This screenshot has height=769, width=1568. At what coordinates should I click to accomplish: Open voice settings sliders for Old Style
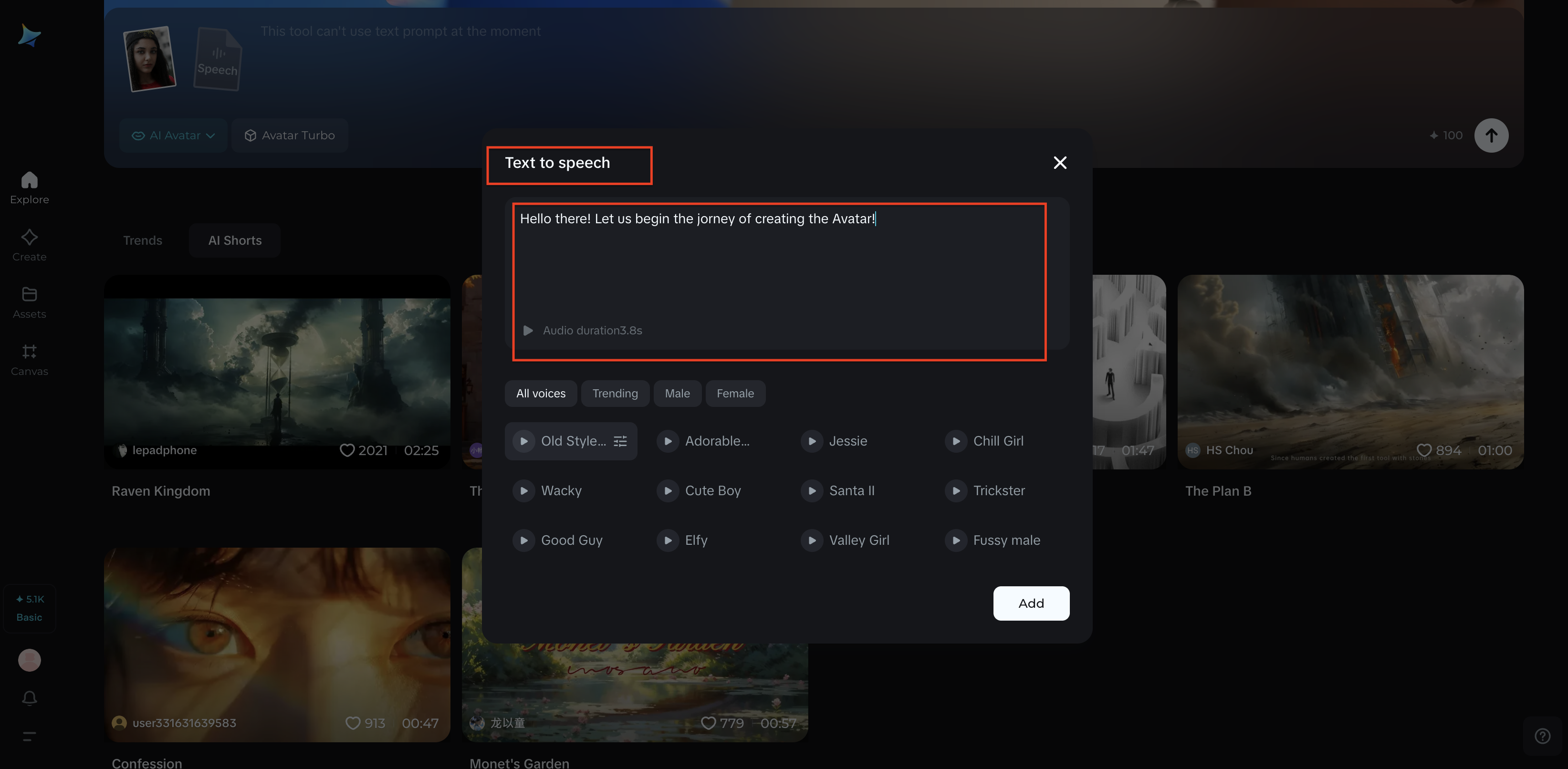click(x=620, y=441)
